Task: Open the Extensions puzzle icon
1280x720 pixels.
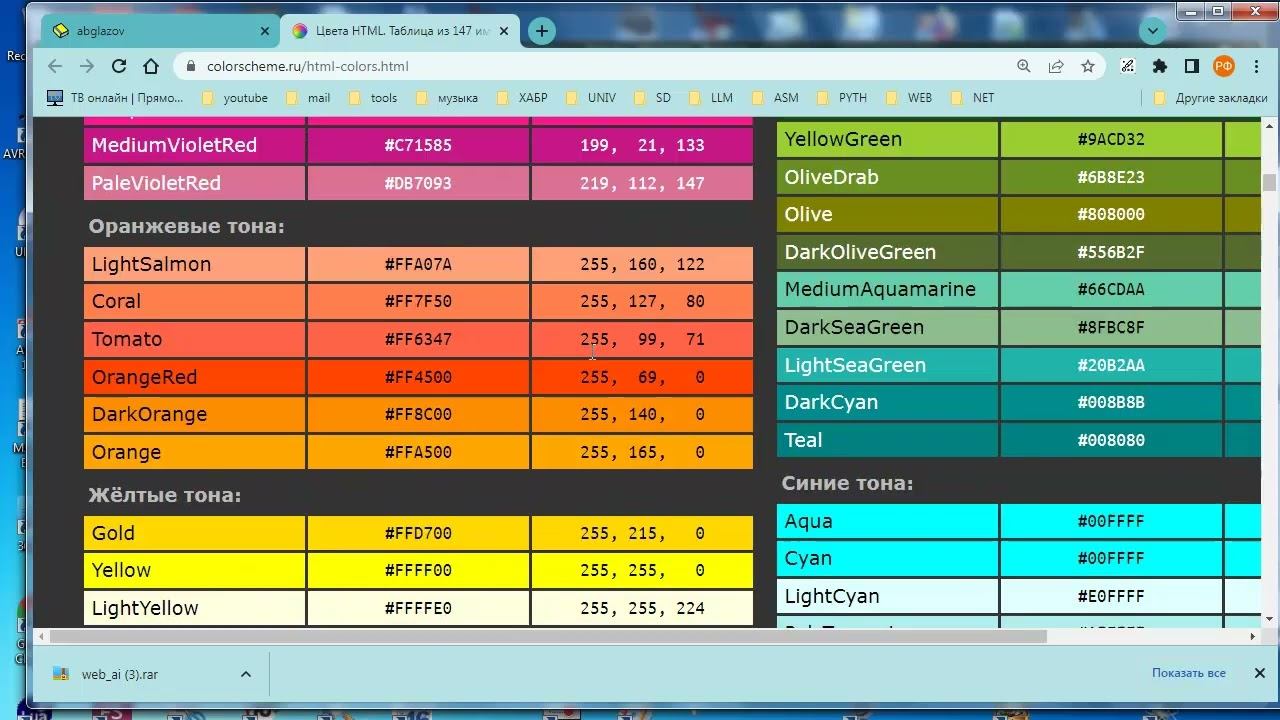Action: pyautogui.click(x=1160, y=66)
